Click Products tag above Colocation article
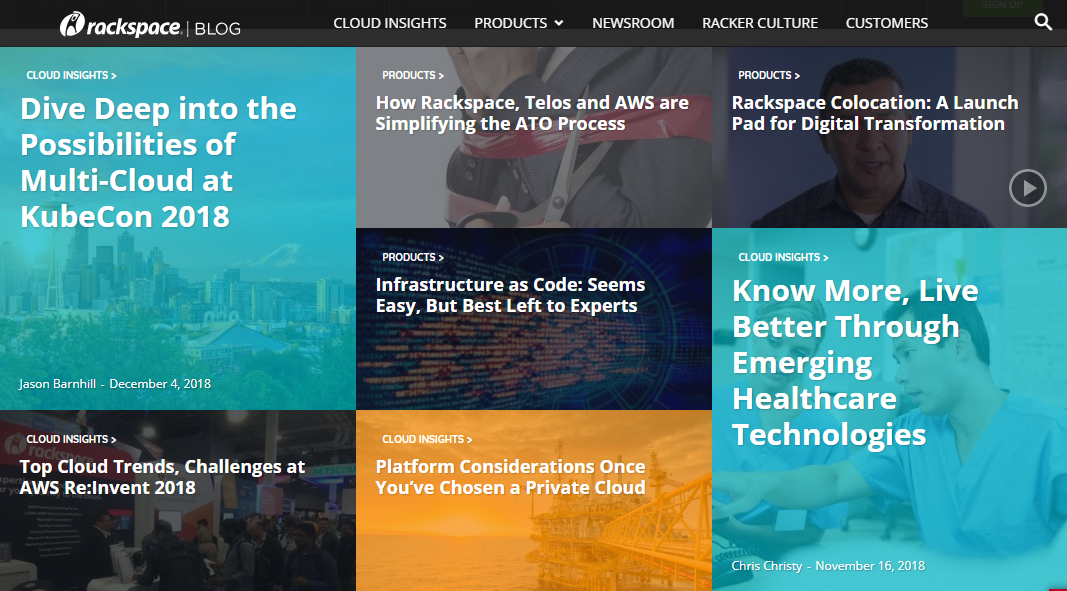The height and width of the screenshot is (591, 1067). point(769,76)
